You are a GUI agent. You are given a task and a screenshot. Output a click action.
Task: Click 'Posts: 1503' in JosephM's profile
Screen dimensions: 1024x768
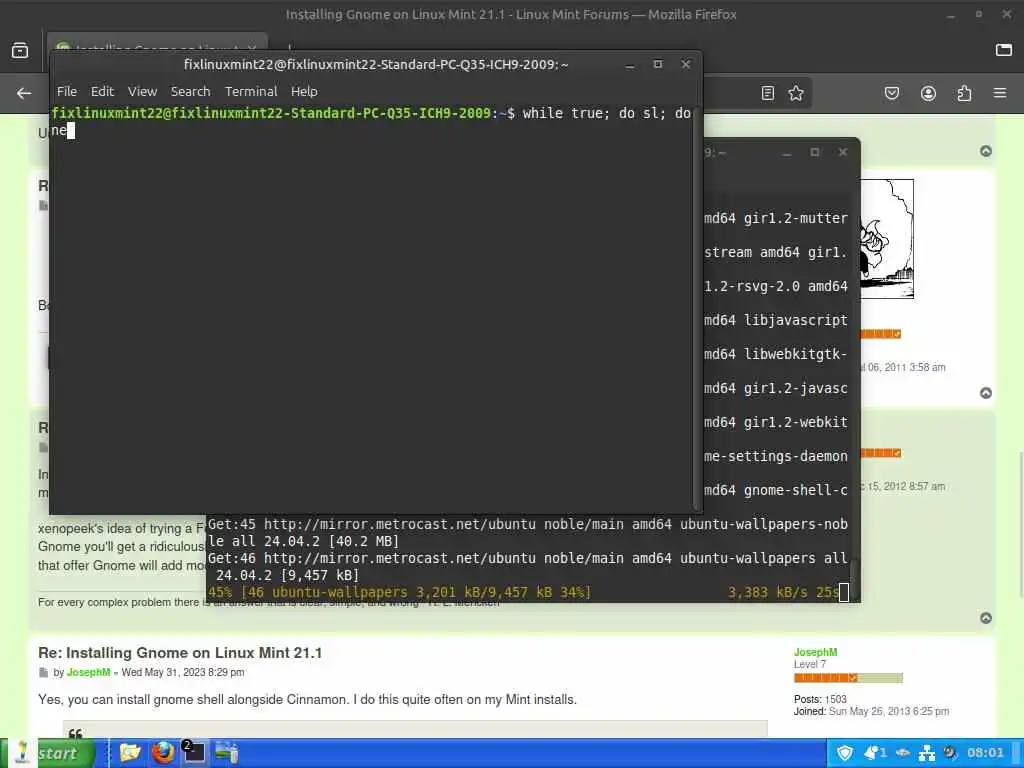[x=820, y=699]
